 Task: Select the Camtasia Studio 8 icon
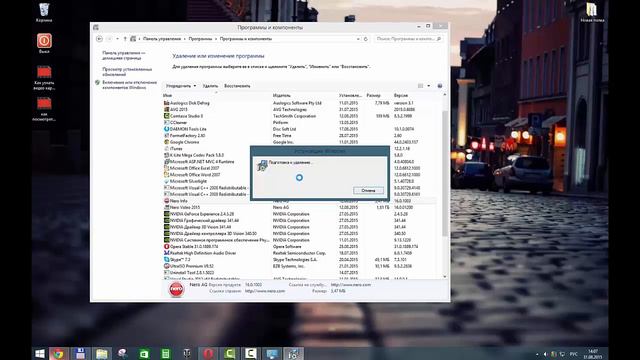(x=167, y=116)
